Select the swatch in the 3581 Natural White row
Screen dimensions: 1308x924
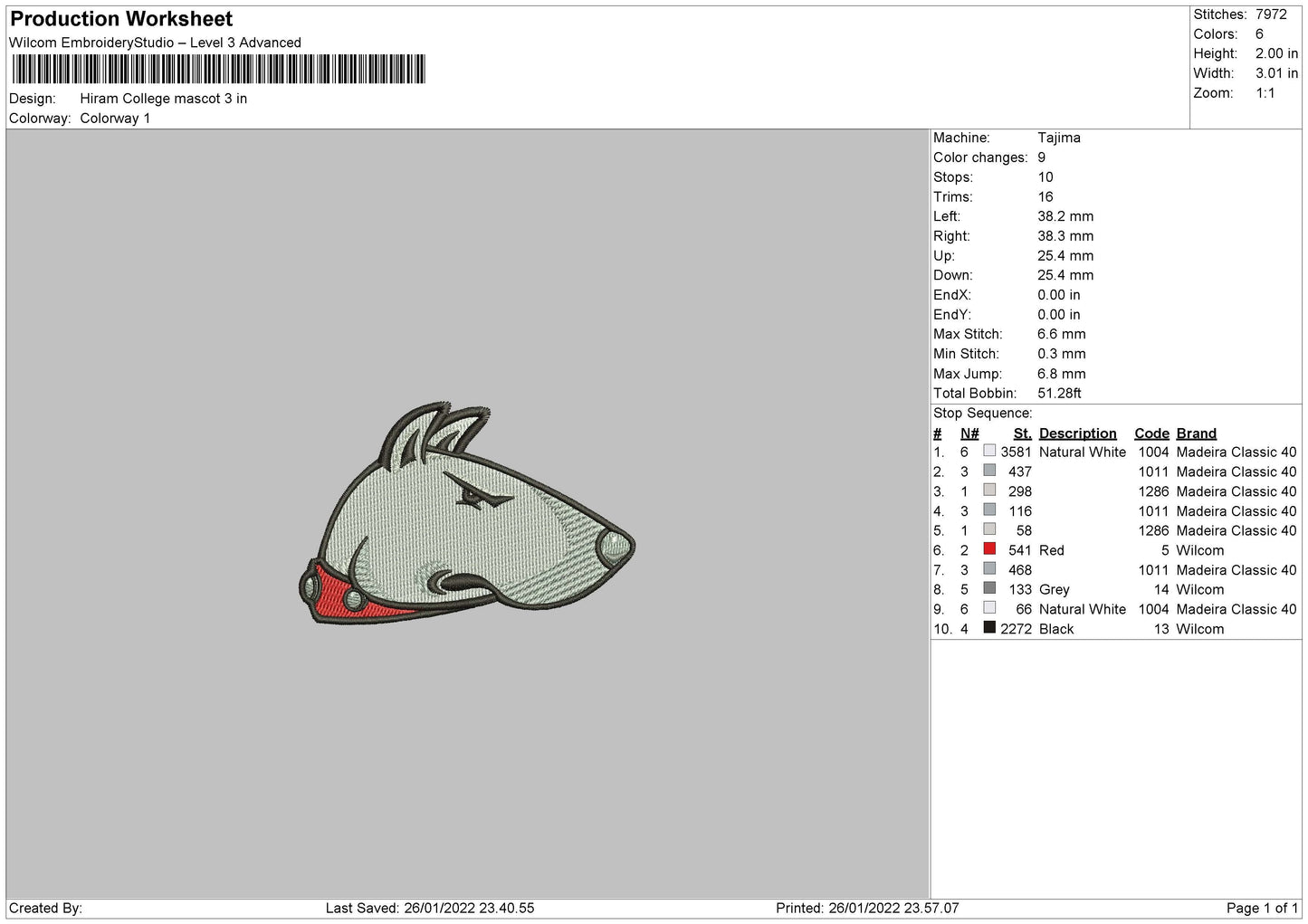[989, 451]
